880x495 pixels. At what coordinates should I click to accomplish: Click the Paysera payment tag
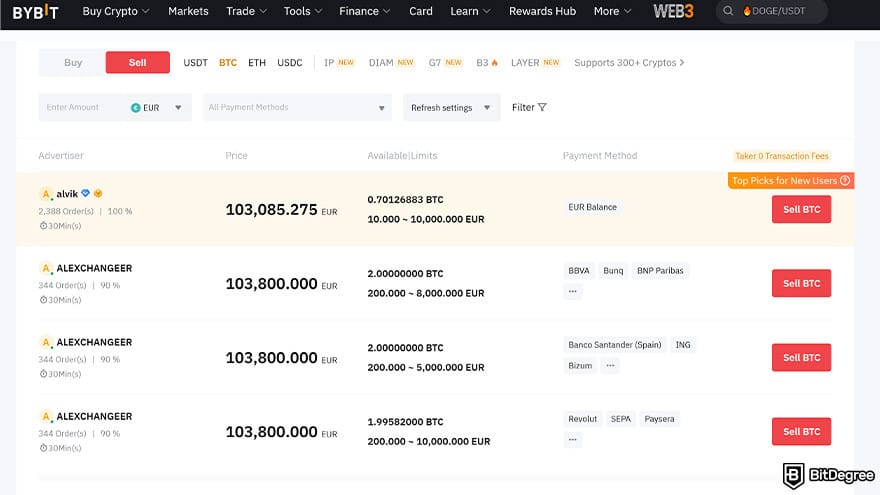click(x=659, y=419)
